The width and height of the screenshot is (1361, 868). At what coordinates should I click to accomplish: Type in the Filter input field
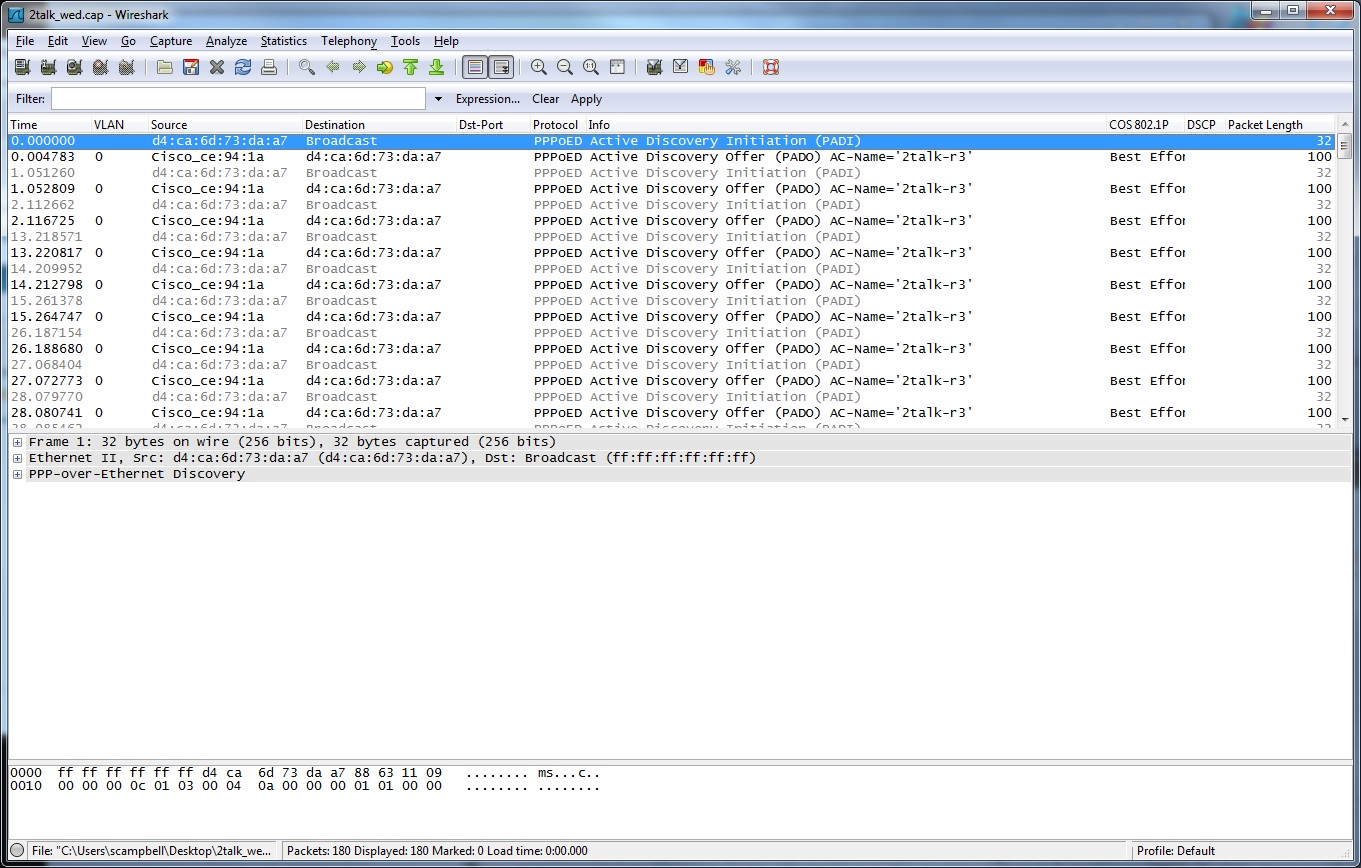235,99
